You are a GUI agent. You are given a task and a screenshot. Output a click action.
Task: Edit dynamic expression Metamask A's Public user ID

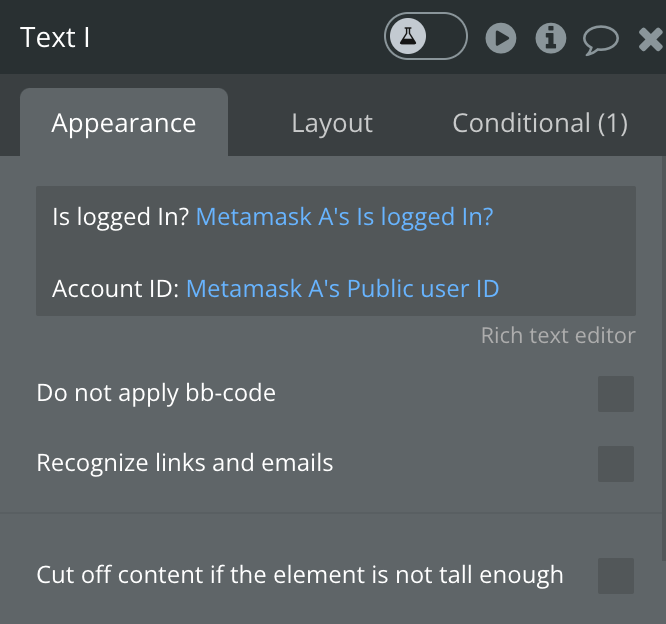pos(343,289)
